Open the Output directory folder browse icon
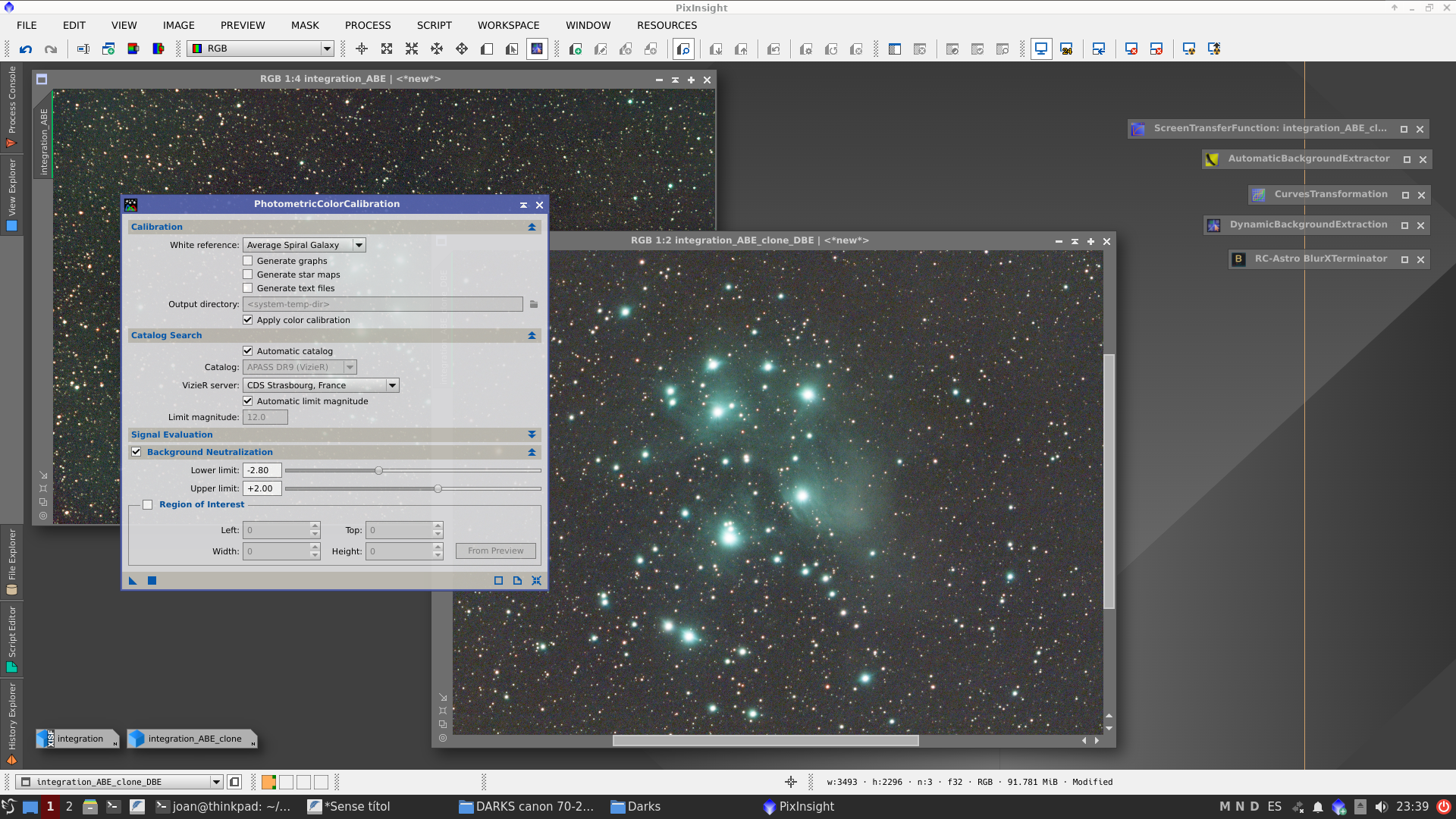Screen dimensions: 1456x819 click(x=534, y=304)
